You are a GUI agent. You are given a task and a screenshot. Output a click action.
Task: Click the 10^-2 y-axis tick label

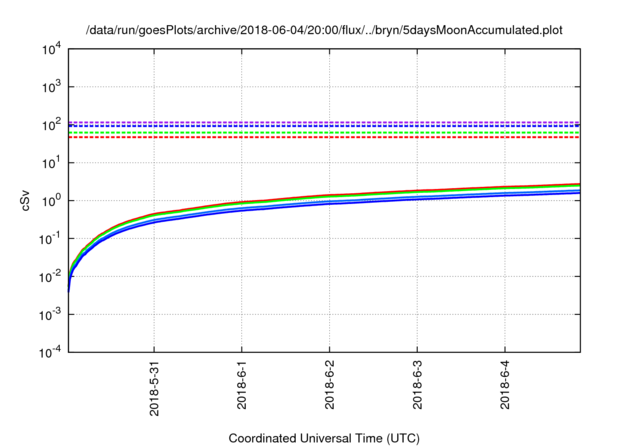[x=51, y=277]
